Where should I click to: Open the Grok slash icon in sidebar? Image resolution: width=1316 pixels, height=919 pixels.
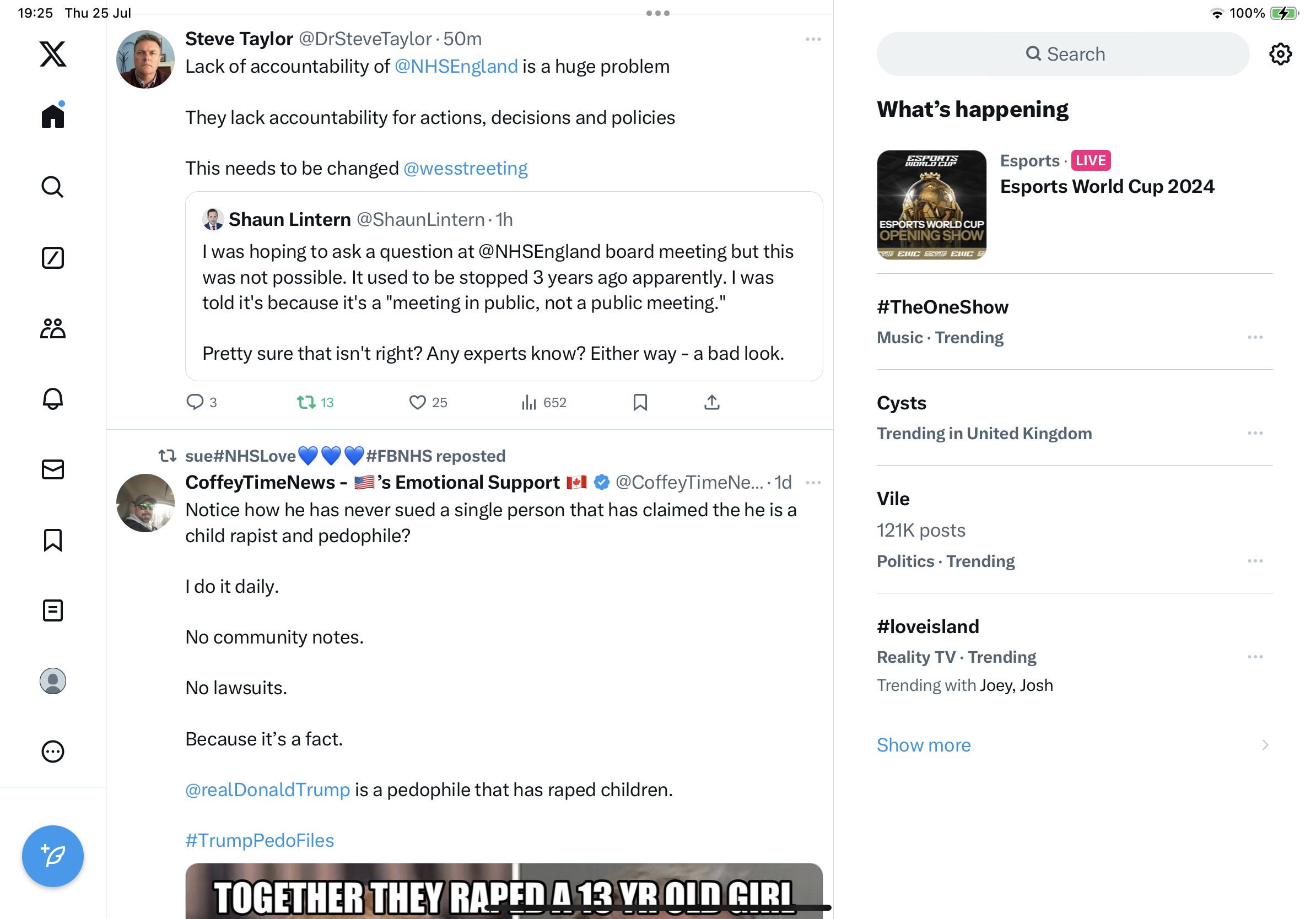coord(53,258)
